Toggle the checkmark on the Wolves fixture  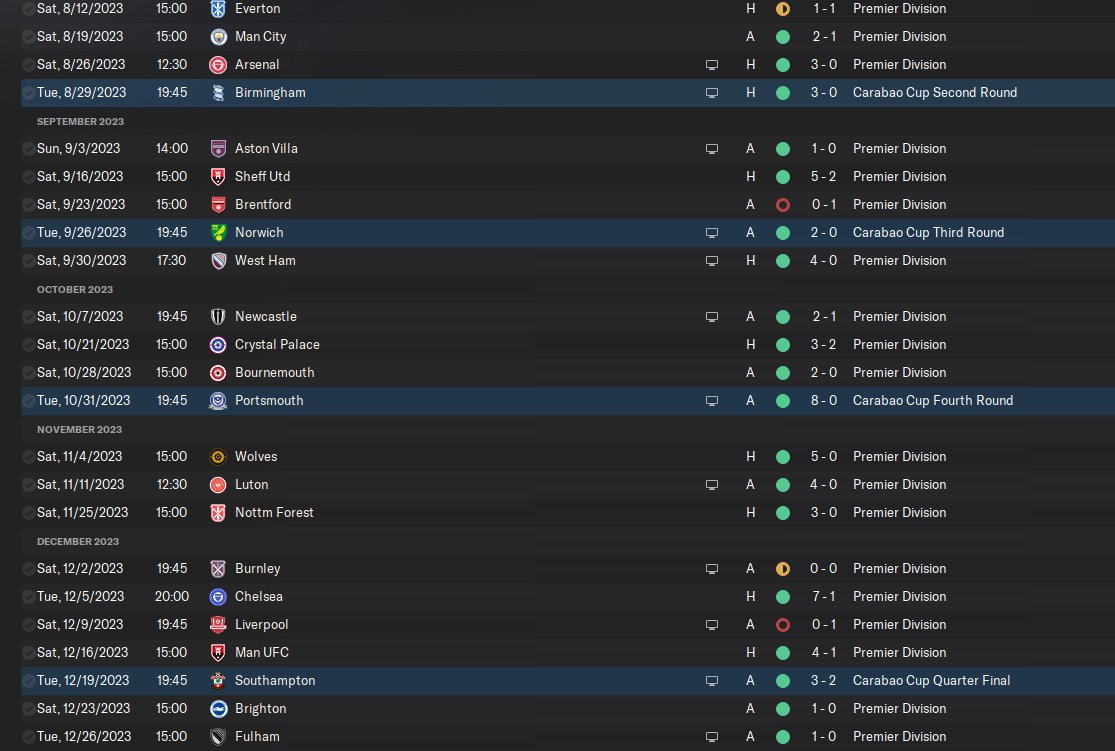pyautogui.click(x=27, y=456)
